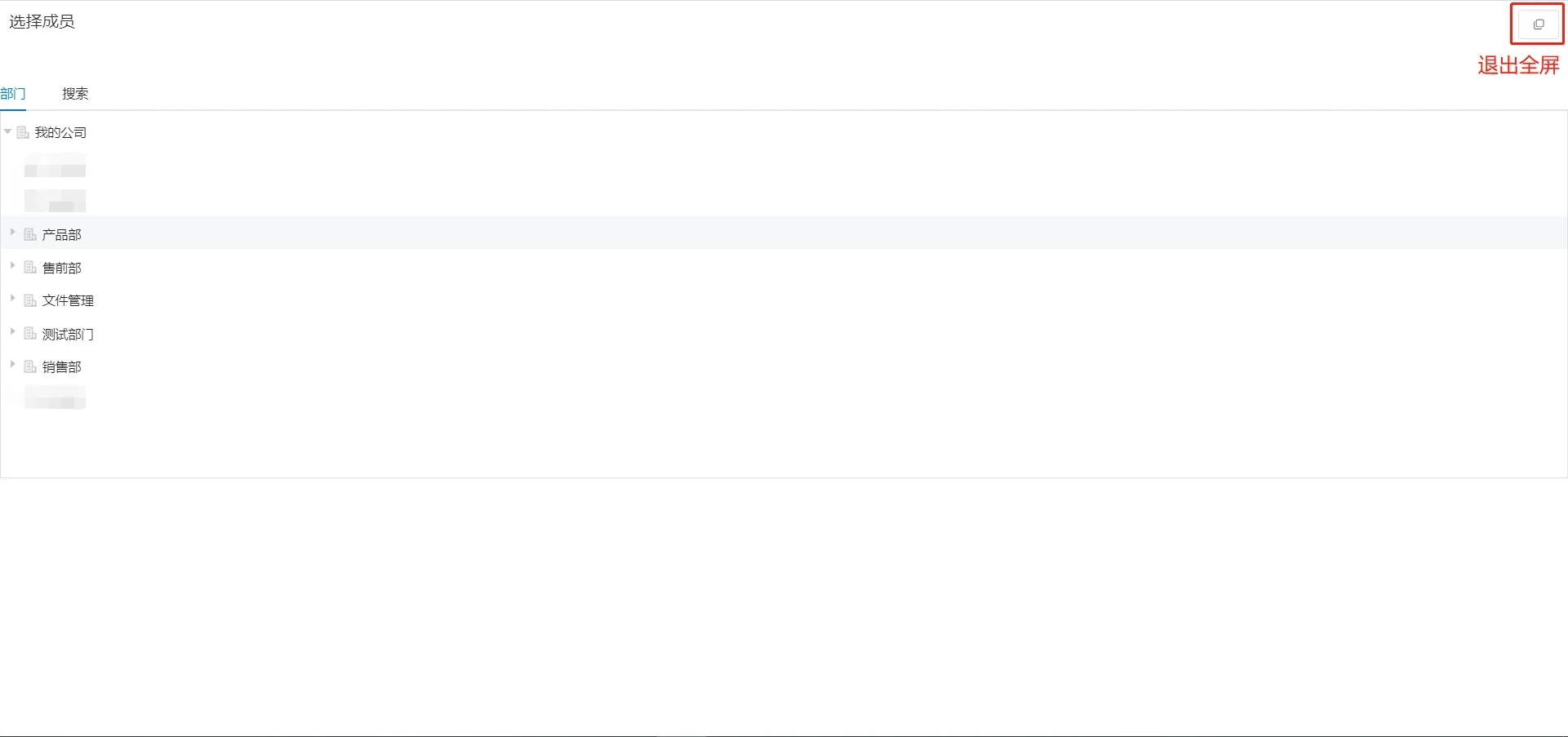Screen dimensions: 1568x737
Task: Switch to the 部门 tab
Action: click(x=13, y=94)
